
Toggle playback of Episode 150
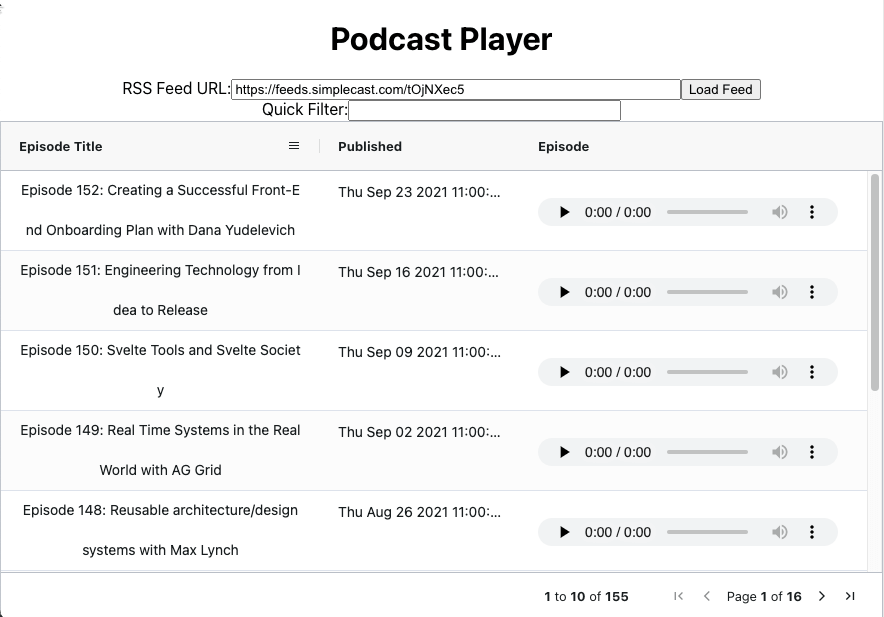click(563, 372)
